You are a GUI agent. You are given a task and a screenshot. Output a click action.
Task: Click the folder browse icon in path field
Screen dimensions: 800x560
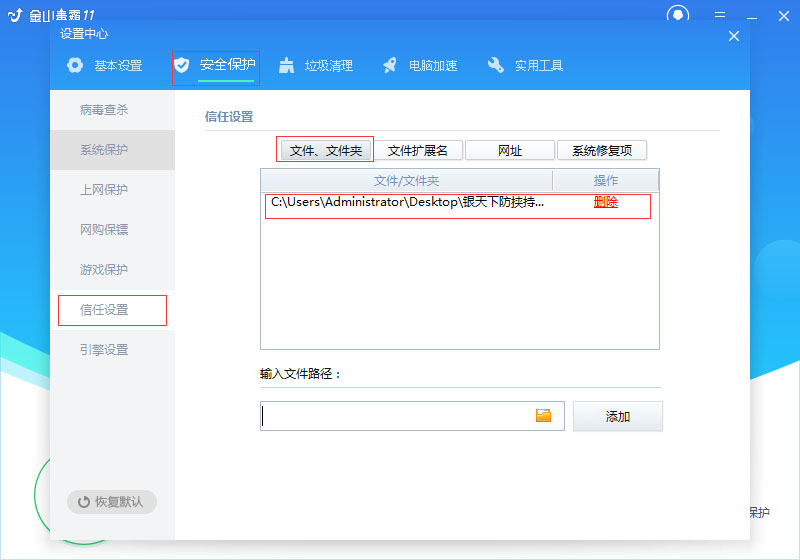click(543, 416)
